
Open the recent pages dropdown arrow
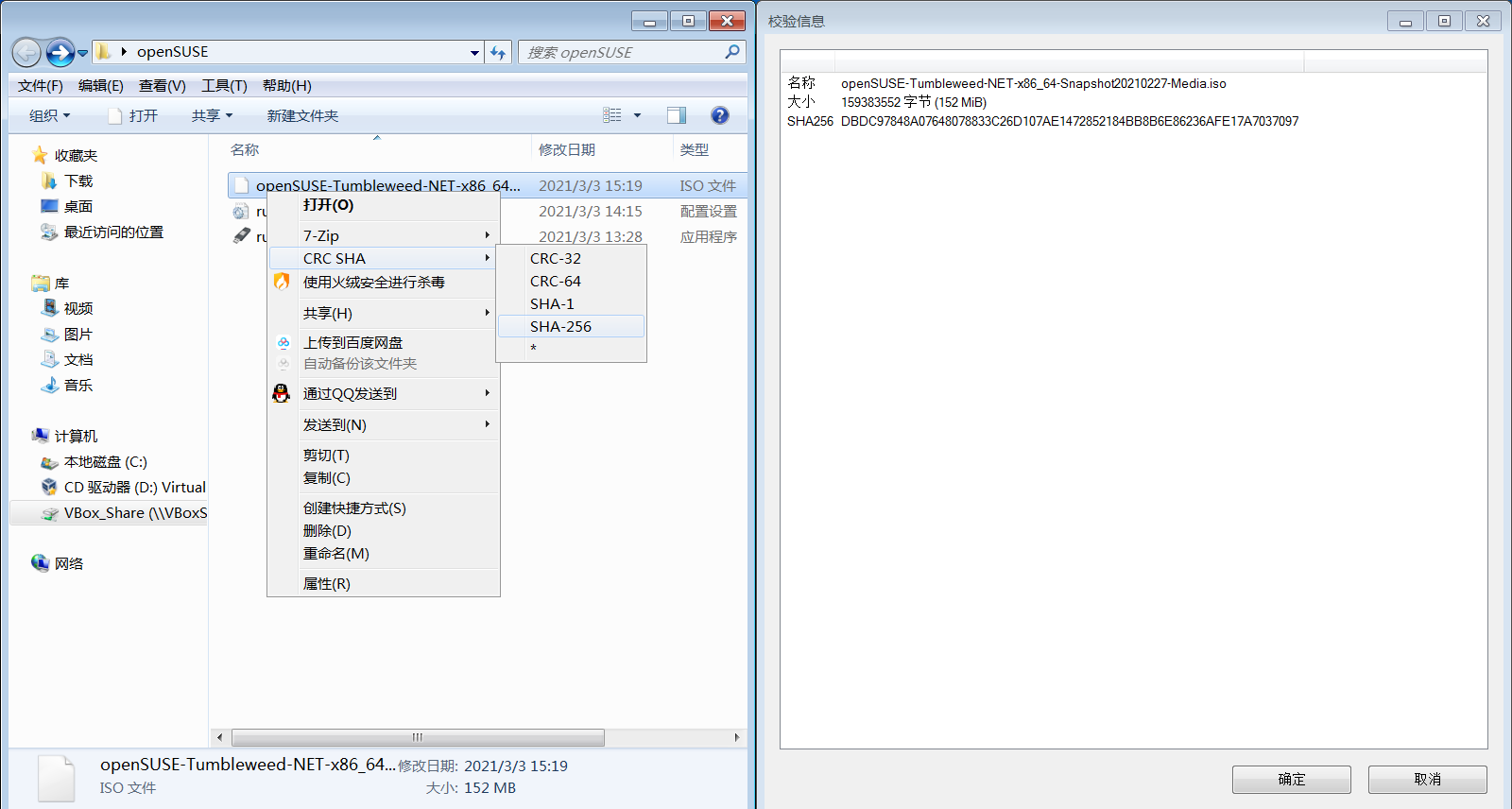[x=83, y=53]
